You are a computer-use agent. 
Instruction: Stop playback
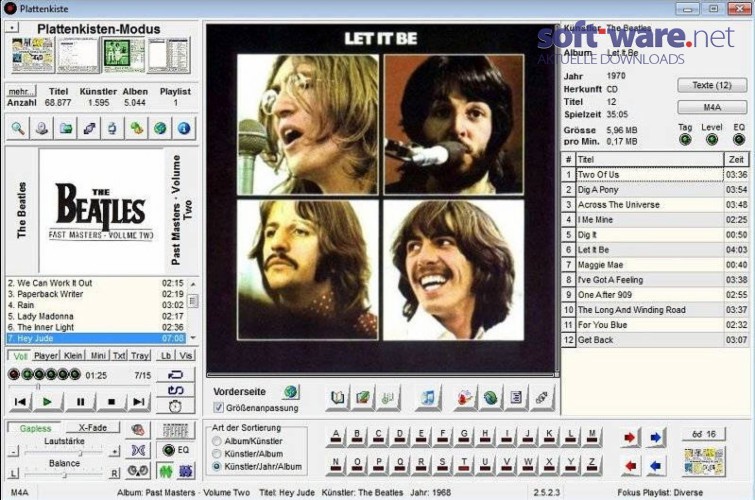coord(111,402)
